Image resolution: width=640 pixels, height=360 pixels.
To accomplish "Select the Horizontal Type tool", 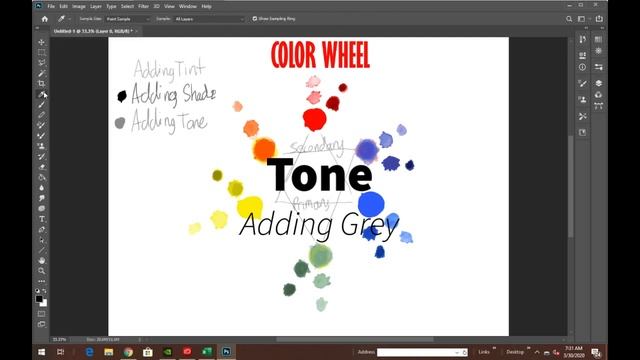I will pyautogui.click(x=42, y=219).
